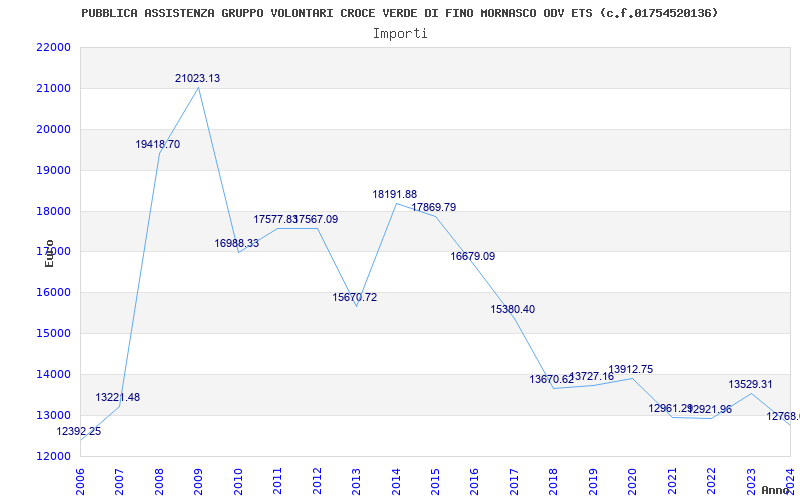Click the x-axis year 2014

pyautogui.click(x=396, y=482)
